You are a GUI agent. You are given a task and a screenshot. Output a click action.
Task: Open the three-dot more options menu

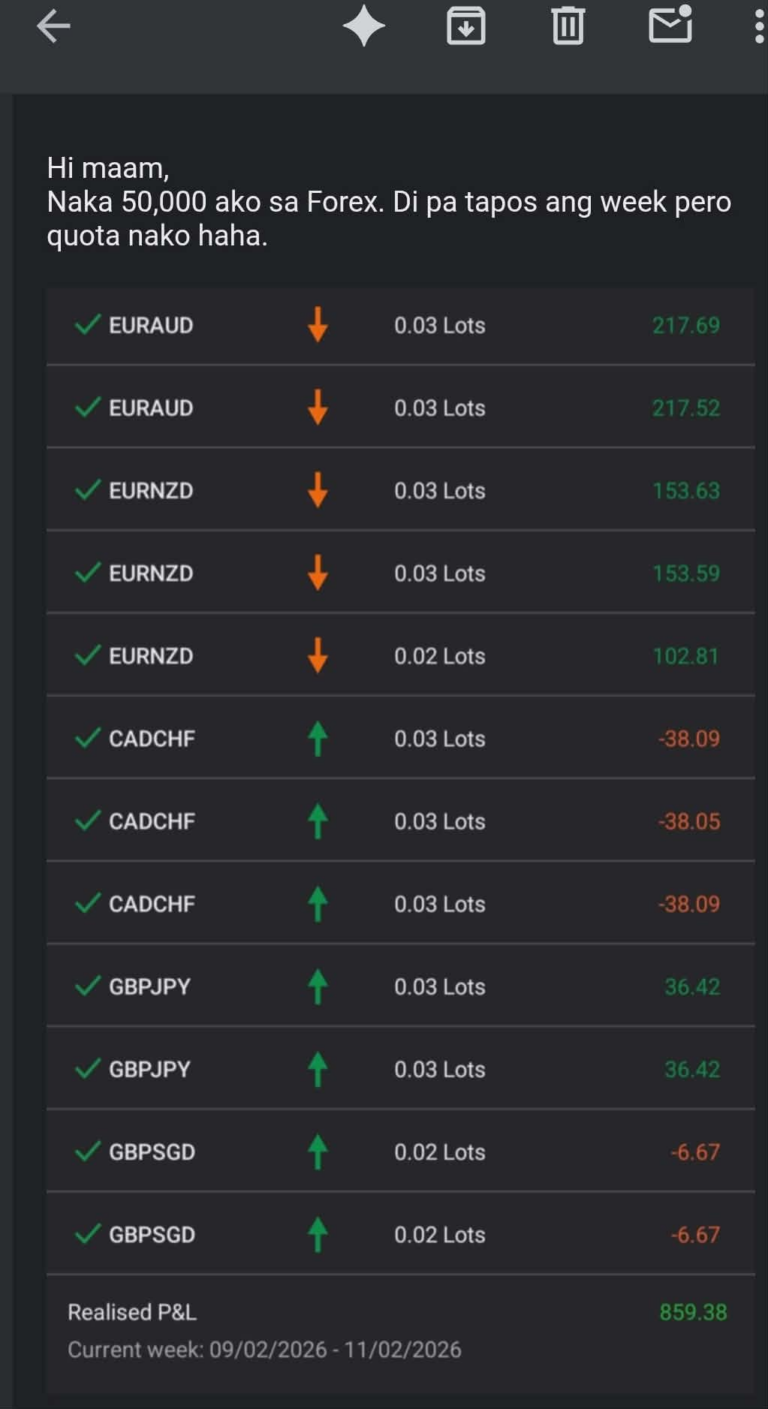759,27
